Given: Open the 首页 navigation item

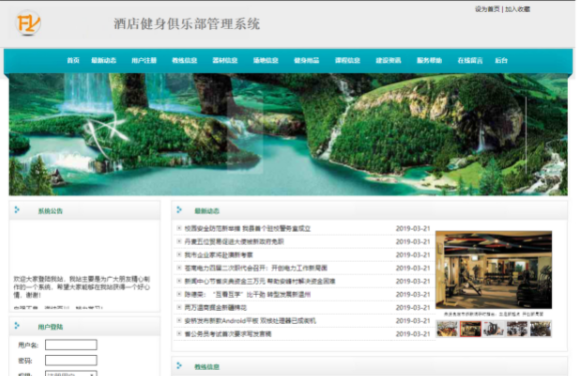Looking at the screenshot, I should click(73, 60).
